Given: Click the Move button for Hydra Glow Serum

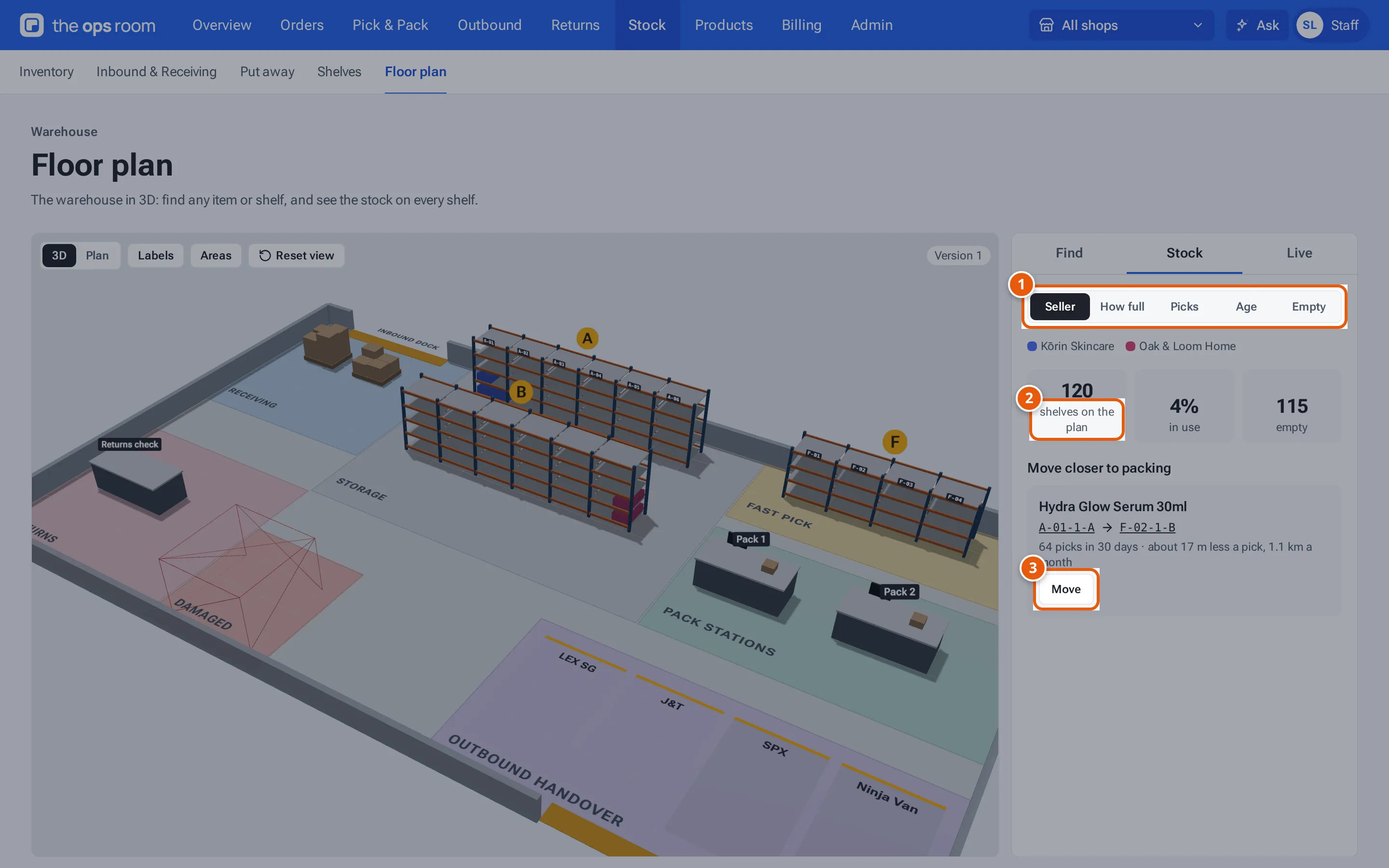Looking at the screenshot, I should tap(1066, 589).
